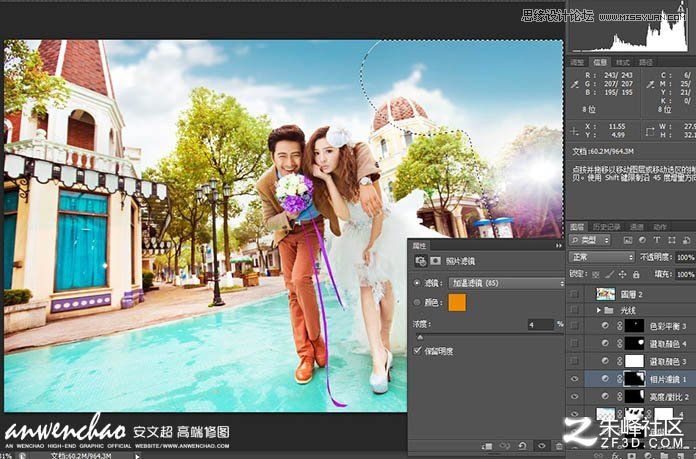Screen dimensions: 696x459
Task: Click the 填充 fill field
Action: (x=685, y=275)
